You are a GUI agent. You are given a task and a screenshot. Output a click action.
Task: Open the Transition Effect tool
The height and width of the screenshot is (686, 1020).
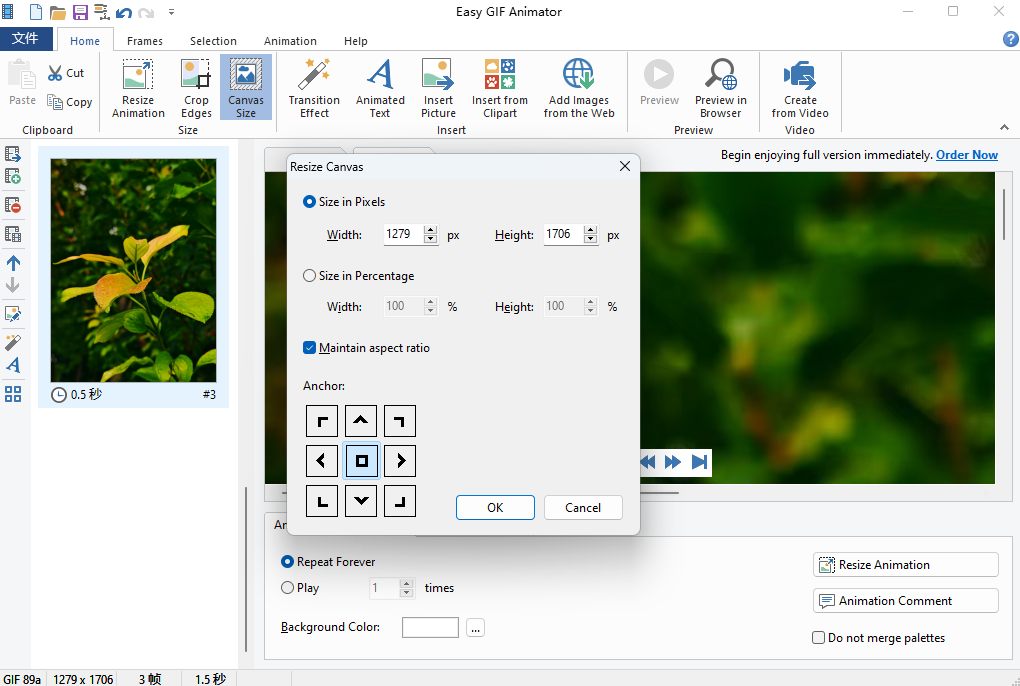[x=313, y=87]
